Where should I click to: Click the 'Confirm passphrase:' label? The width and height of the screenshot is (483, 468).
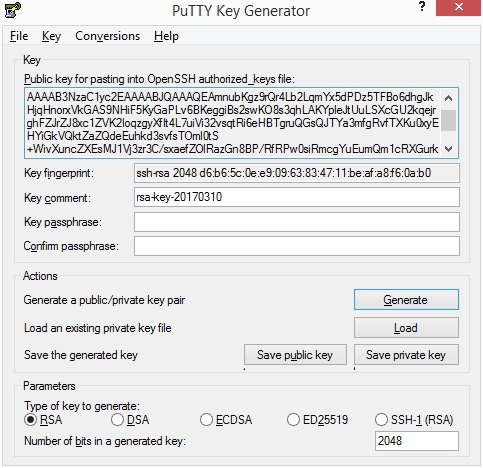pyautogui.click(x=71, y=246)
